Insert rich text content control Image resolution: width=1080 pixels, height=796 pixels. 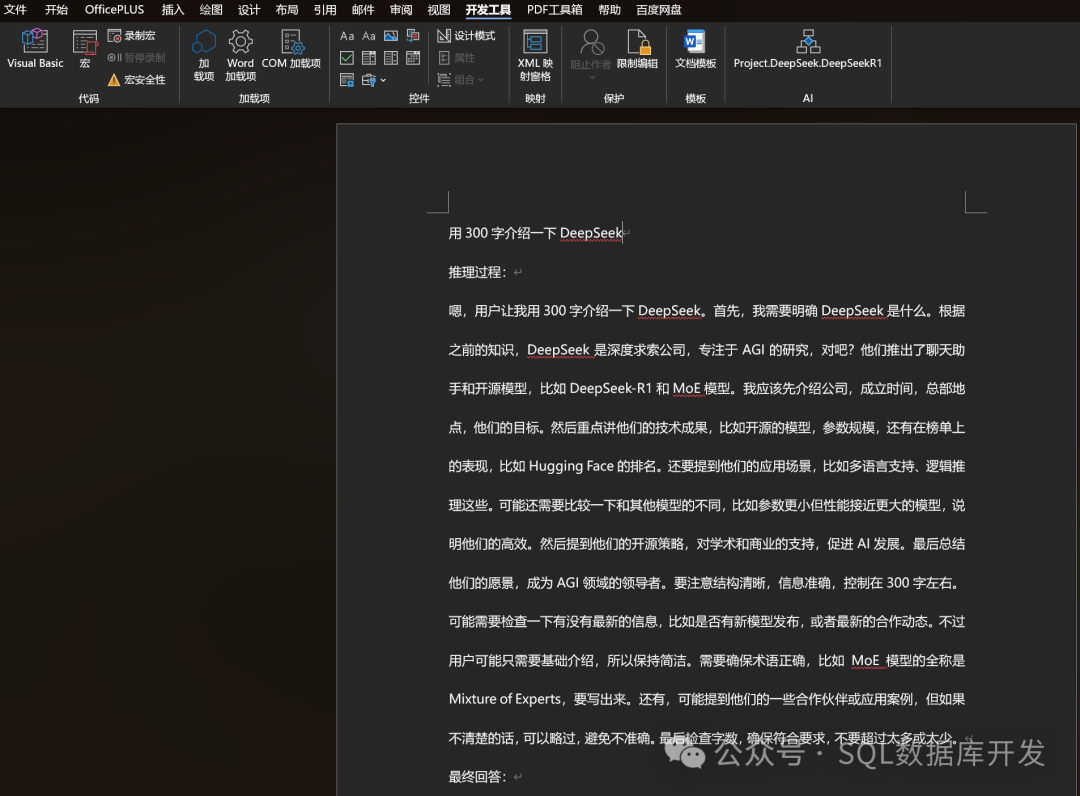point(347,36)
